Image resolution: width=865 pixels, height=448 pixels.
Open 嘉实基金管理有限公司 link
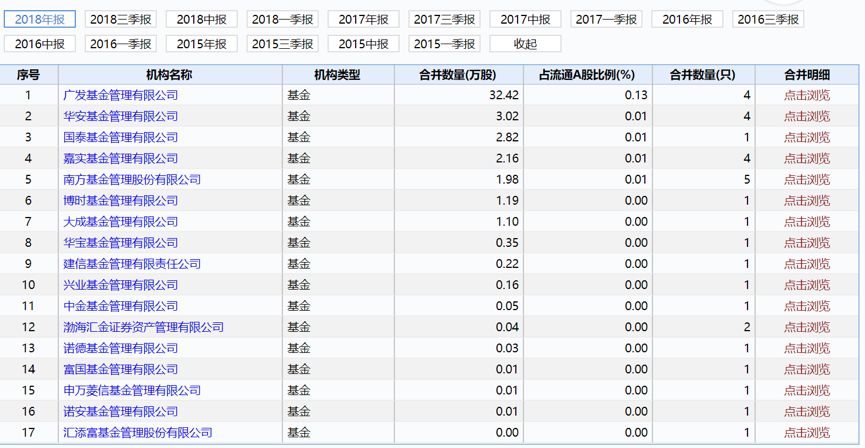coord(121,158)
